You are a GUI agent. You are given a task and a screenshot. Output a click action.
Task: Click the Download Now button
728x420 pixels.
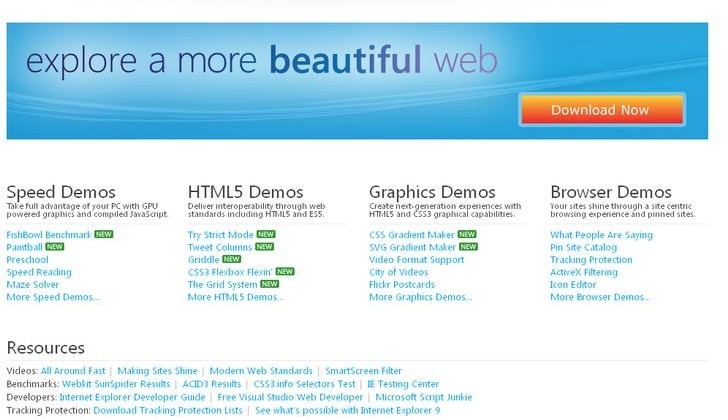[602, 110]
